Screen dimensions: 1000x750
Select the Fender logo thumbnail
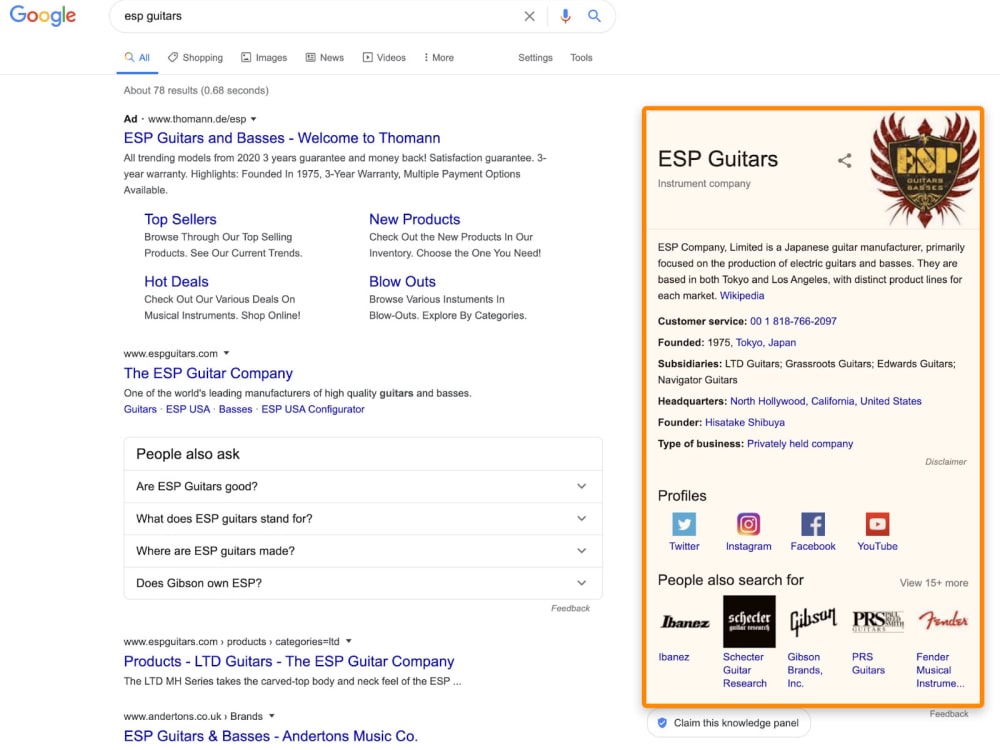943,621
